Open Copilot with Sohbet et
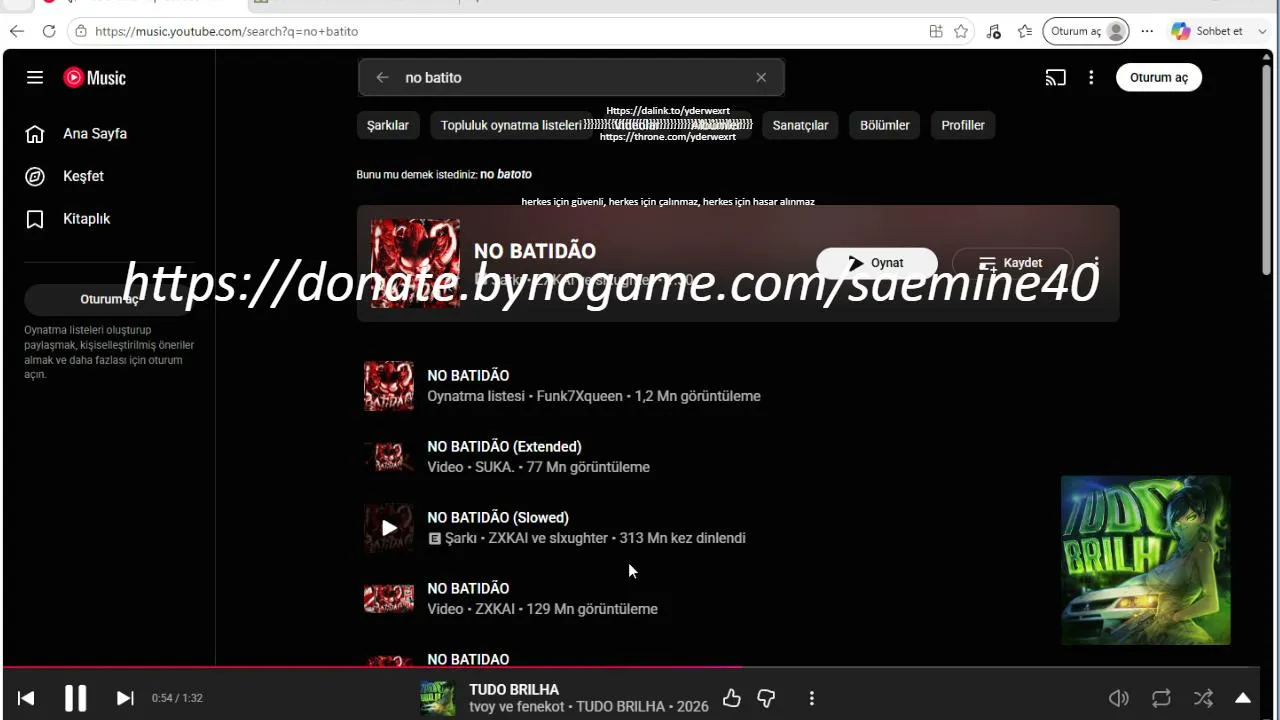1280x720 pixels. tap(1207, 31)
